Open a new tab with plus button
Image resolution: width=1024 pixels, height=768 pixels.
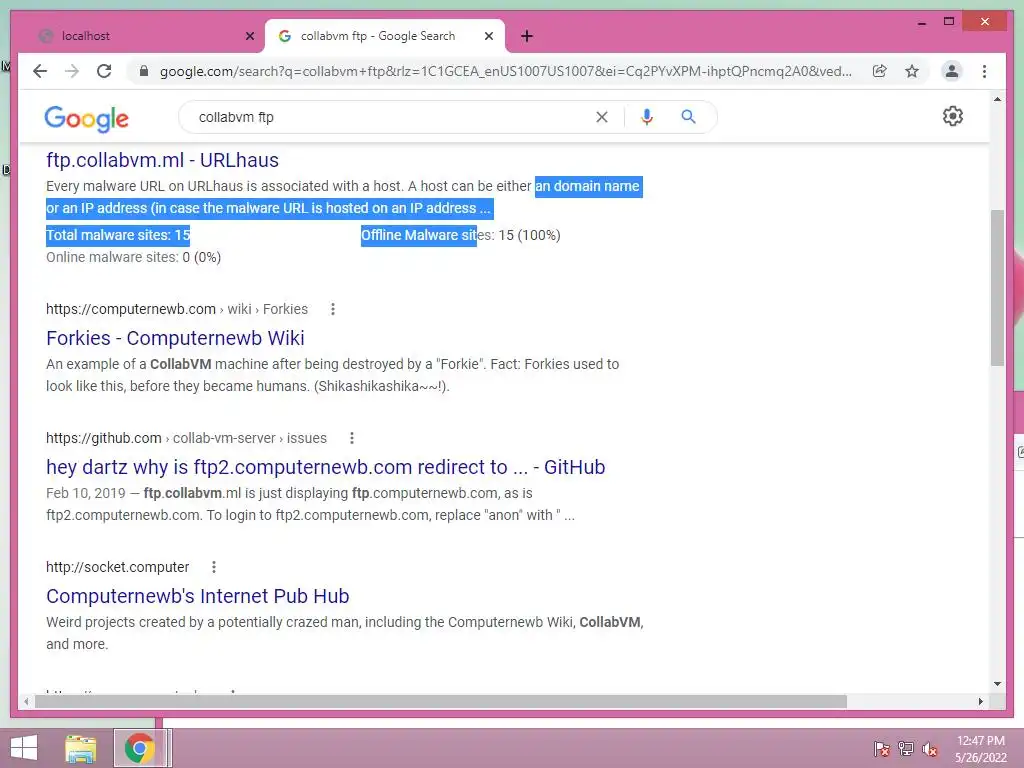coord(527,36)
